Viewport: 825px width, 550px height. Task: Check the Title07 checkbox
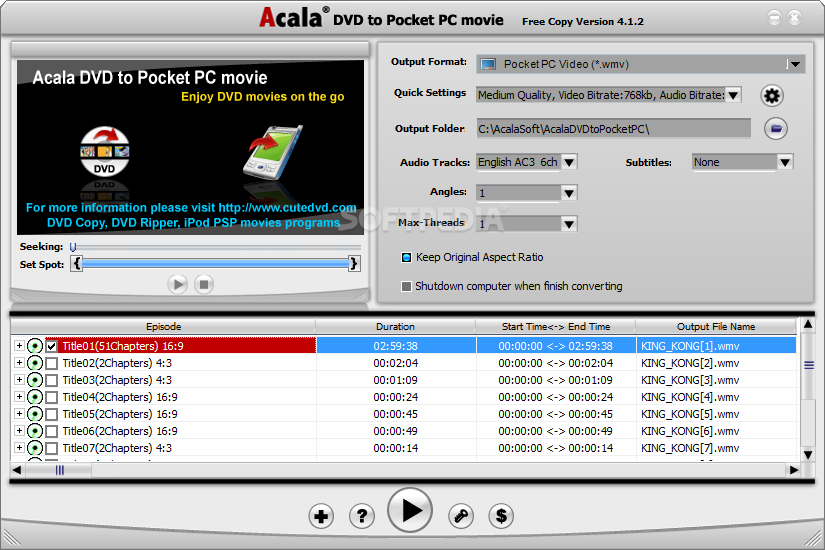[x=52, y=448]
